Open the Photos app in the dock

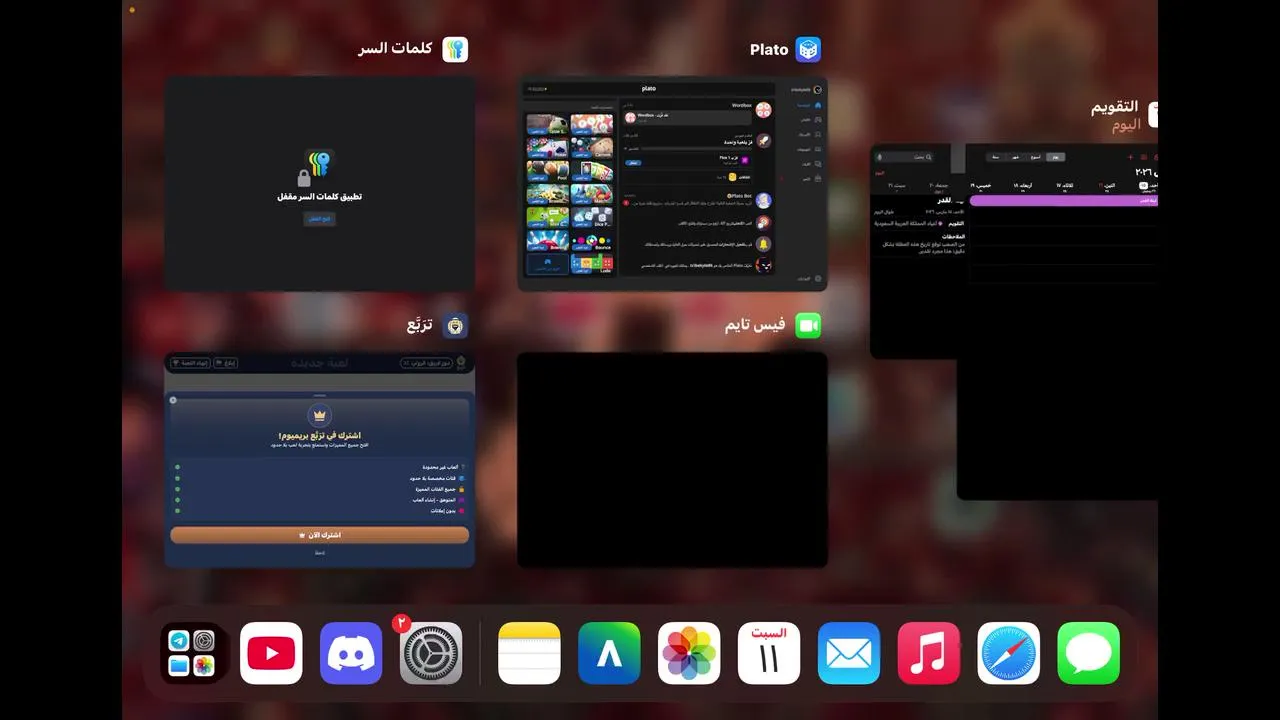pyautogui.click(x=689, y=653)
